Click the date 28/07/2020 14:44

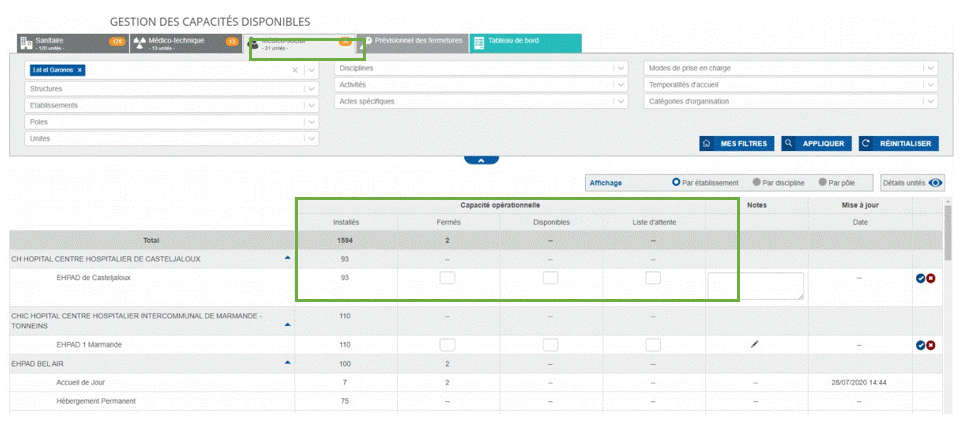click(860, 383)
